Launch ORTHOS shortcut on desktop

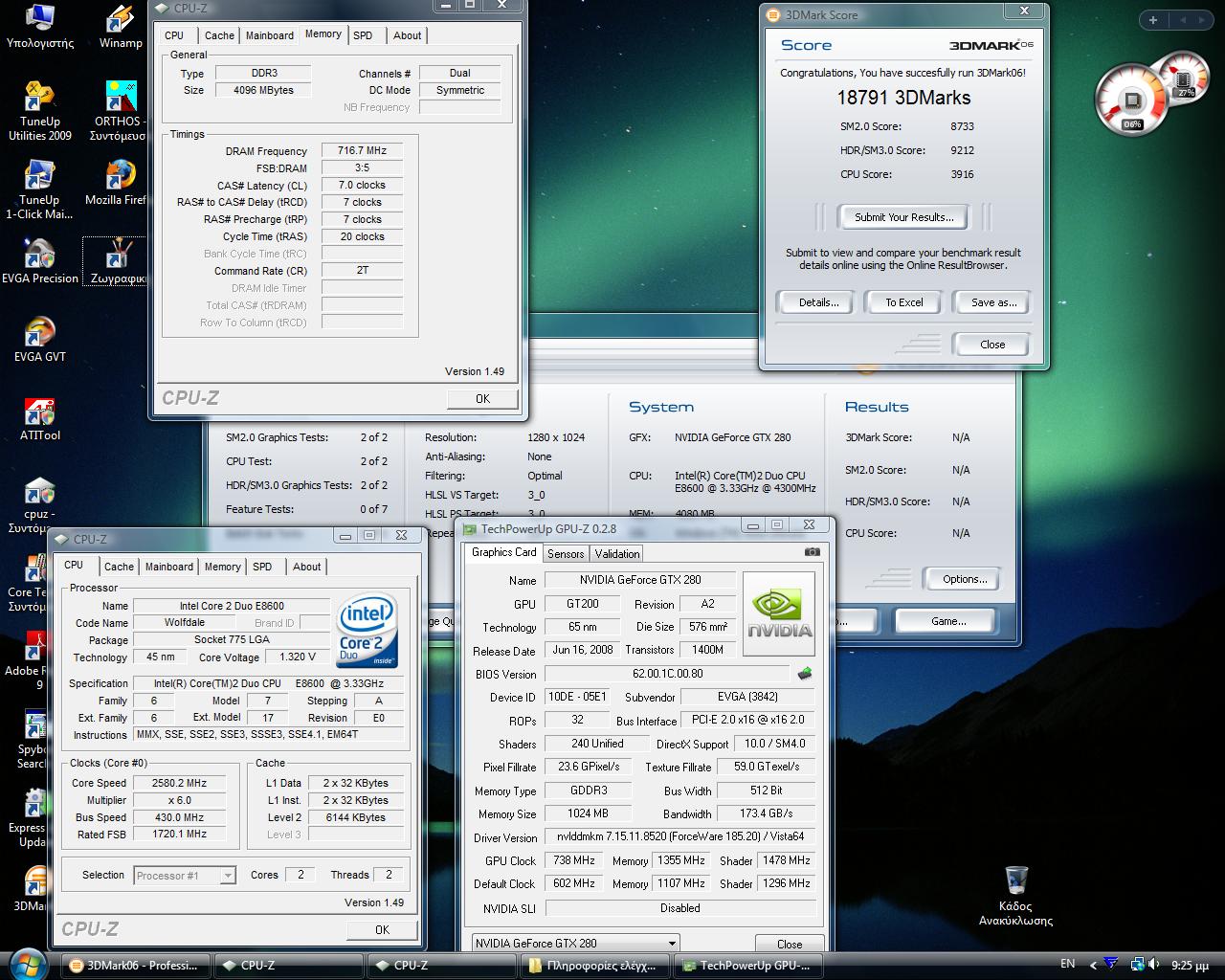click(x=121, y=111)
